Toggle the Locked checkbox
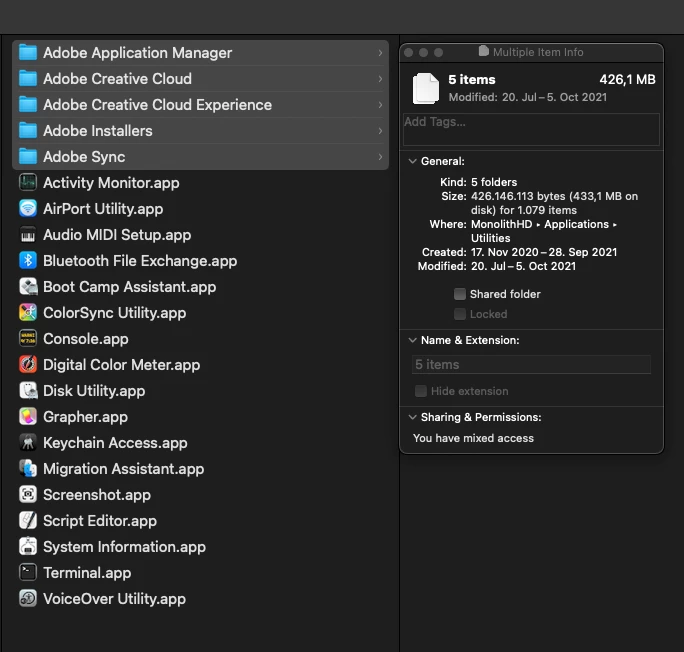 pos(460,314)
